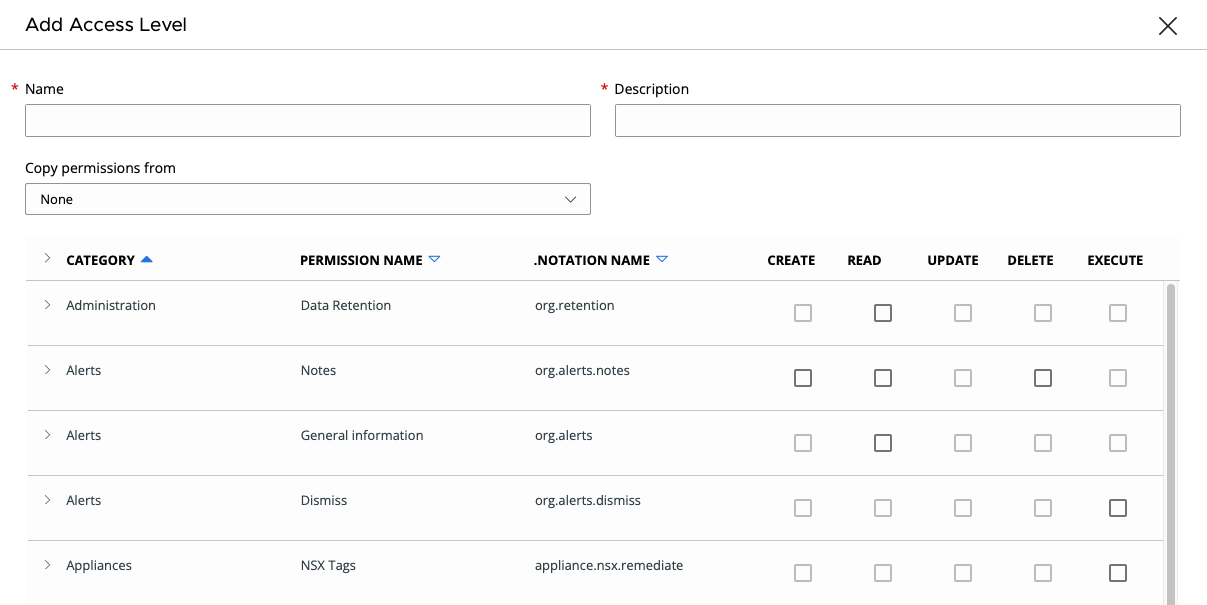Expand the Alerts Dismiss row
Image resolution: width=1207 pixels, height=605 pixels.
[x=47, y=500]
